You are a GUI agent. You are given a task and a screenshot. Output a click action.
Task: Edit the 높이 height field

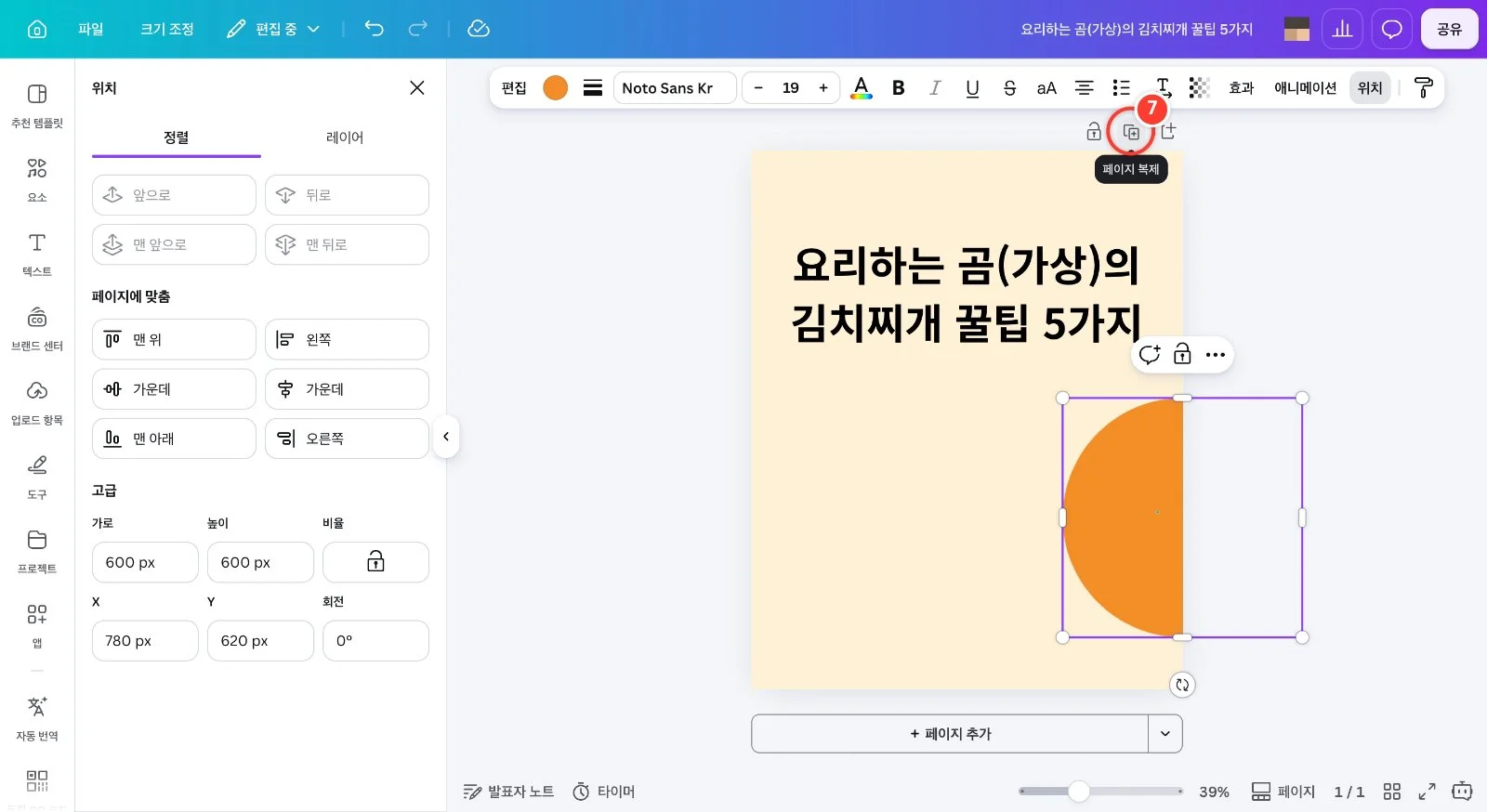(x=260, y=562)
